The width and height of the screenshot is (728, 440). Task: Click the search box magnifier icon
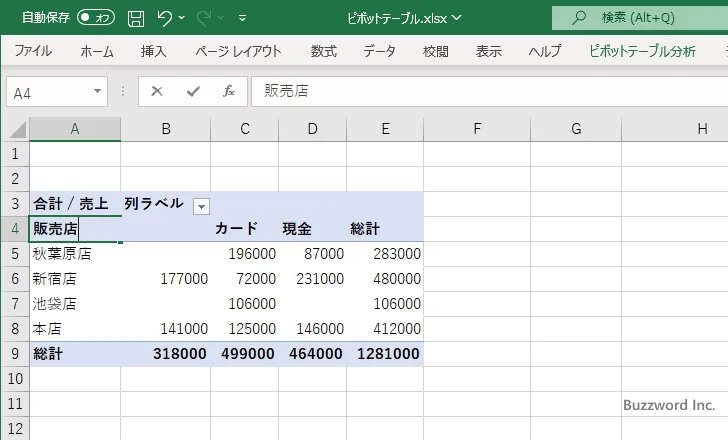pos(578,18)
